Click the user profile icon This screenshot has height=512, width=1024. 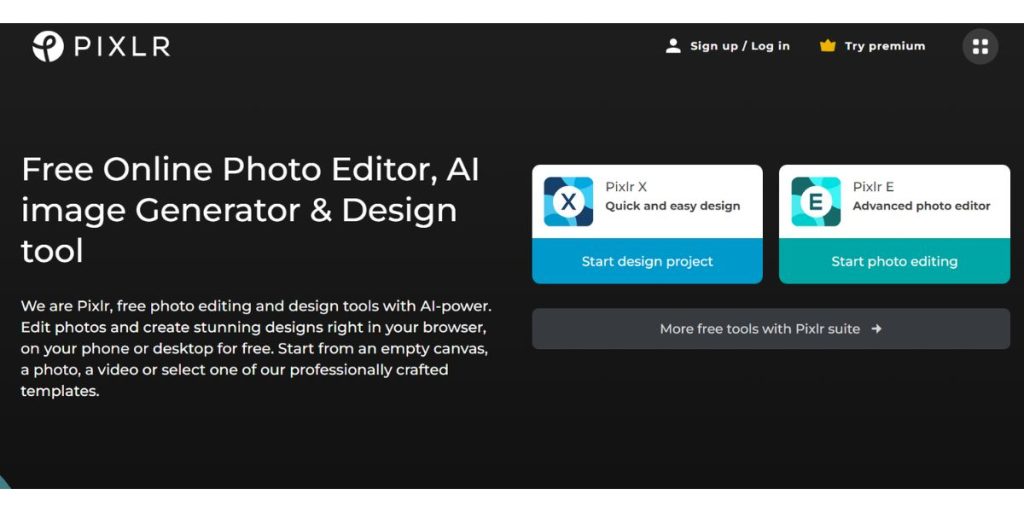click(673, 46)
